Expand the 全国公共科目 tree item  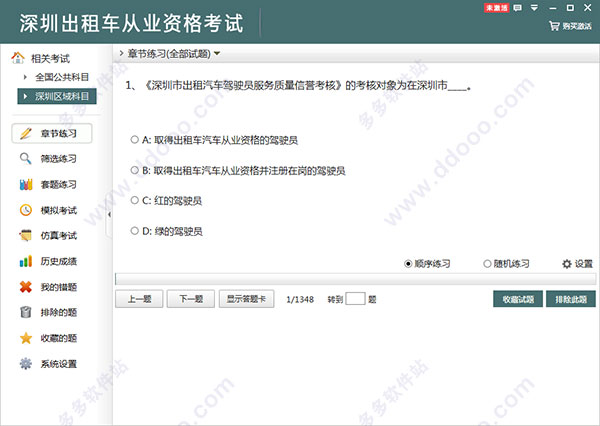coord(25,77)
